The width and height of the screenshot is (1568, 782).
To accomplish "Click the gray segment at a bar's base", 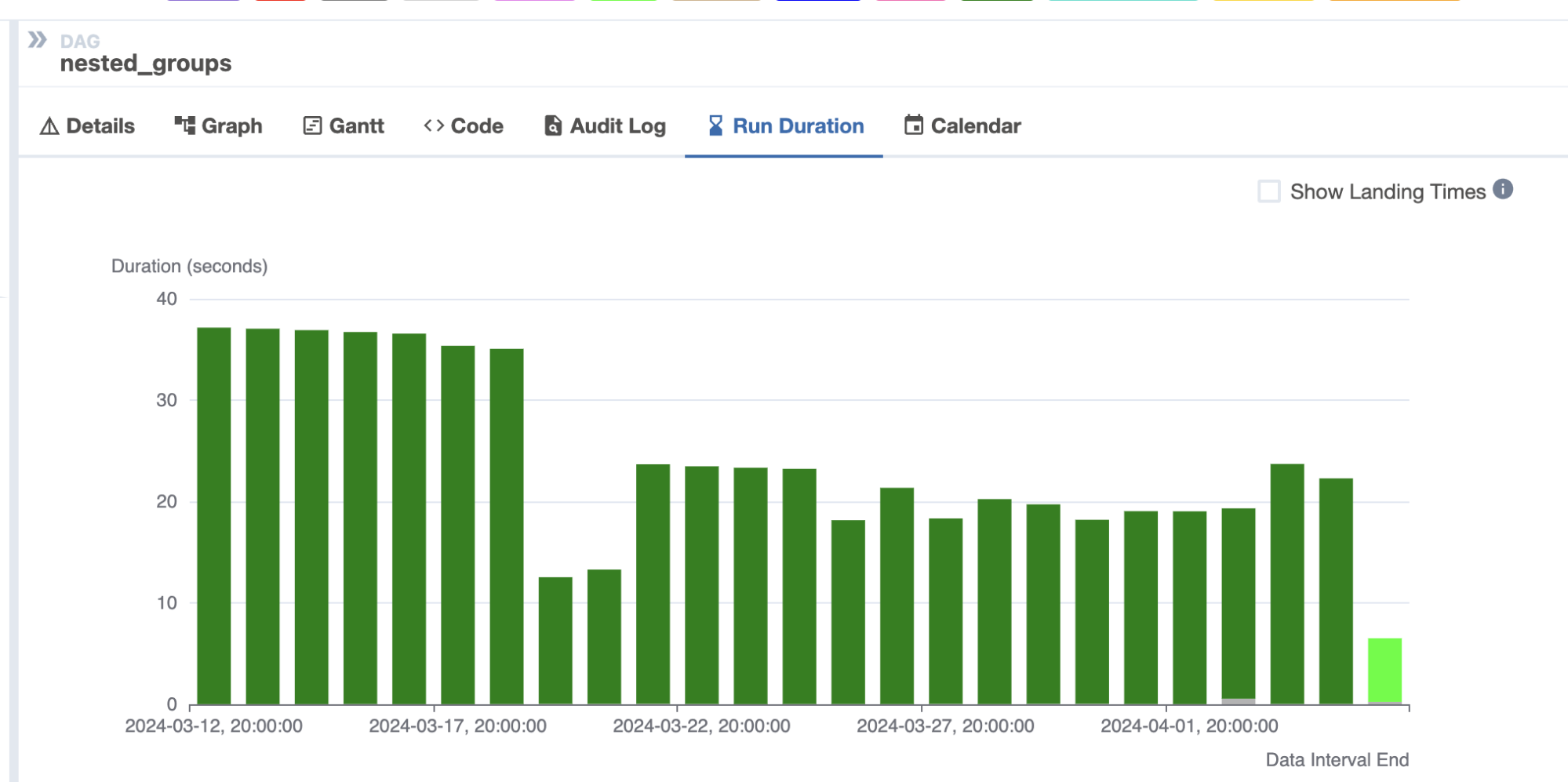I will point(1238,700).
